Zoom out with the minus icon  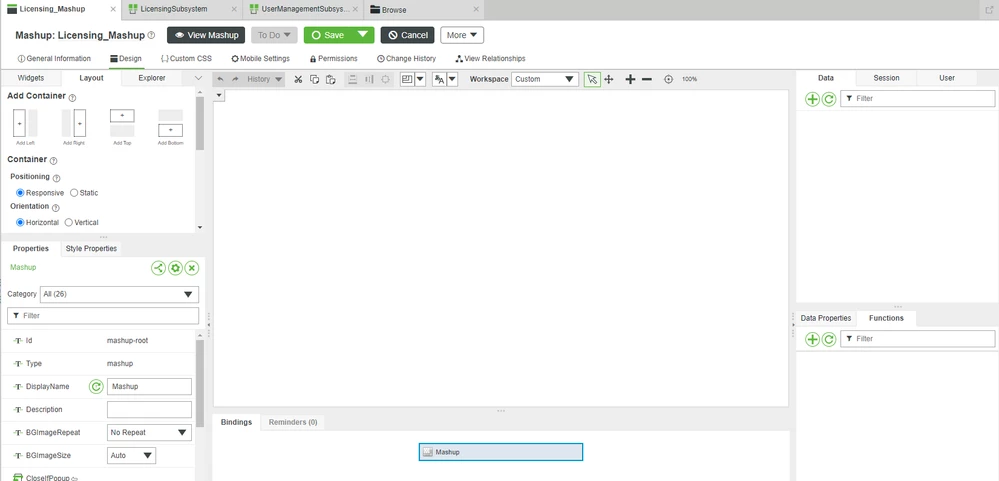point(647,79)
